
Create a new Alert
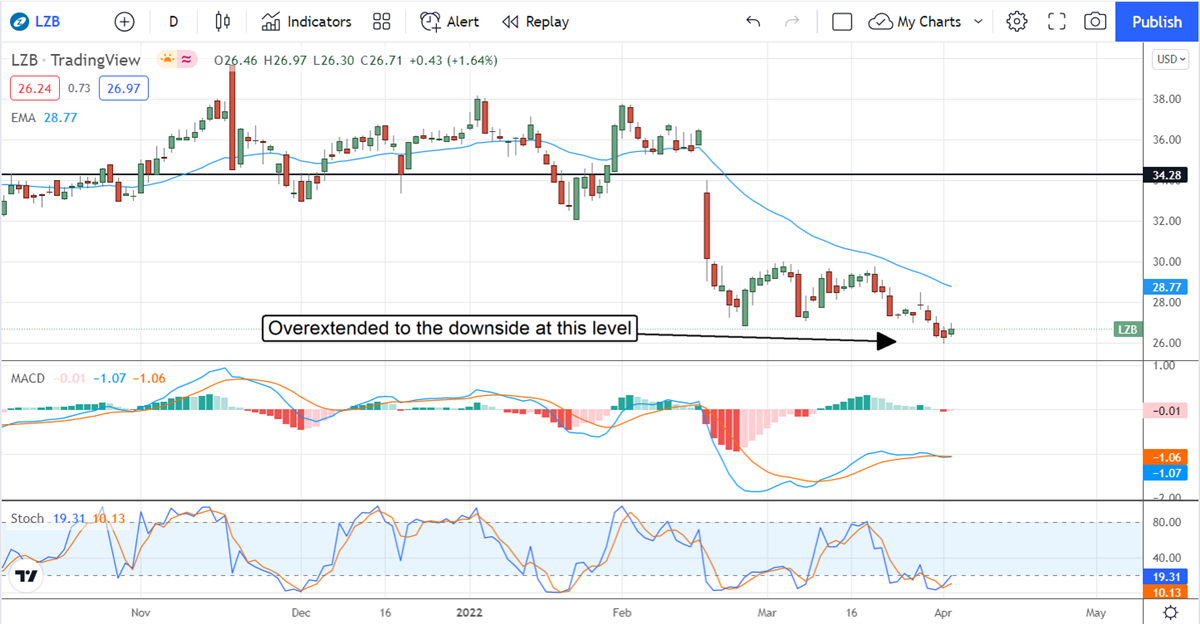point(449,21)
